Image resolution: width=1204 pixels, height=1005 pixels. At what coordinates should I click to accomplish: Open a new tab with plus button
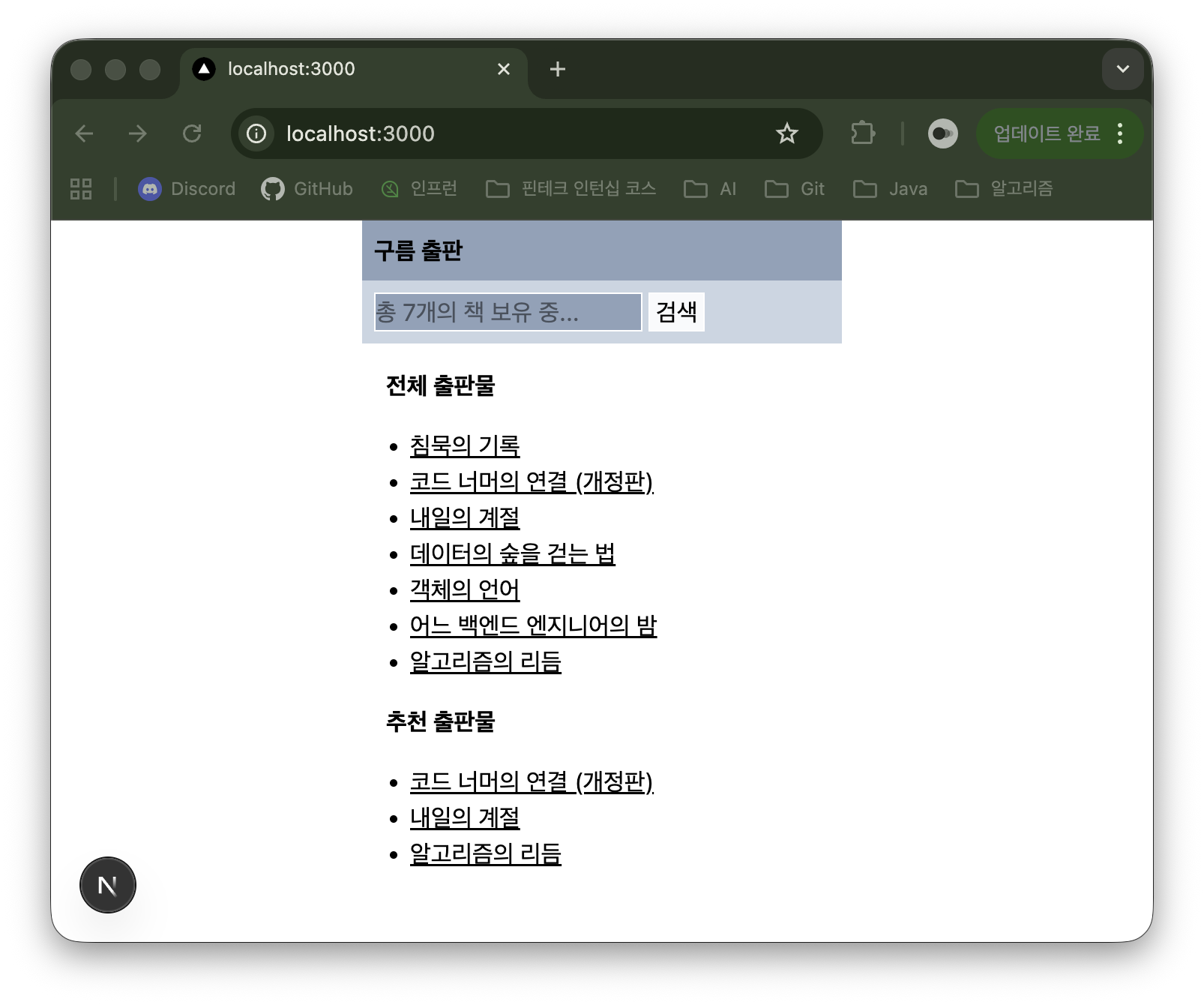(x=557, y=69)
